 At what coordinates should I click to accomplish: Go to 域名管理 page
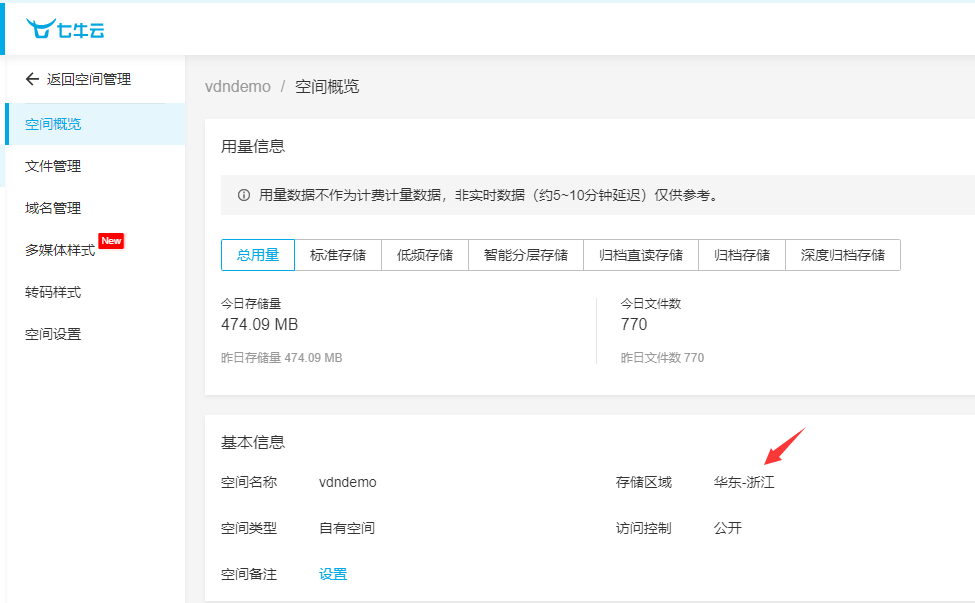tap(54, 208)
